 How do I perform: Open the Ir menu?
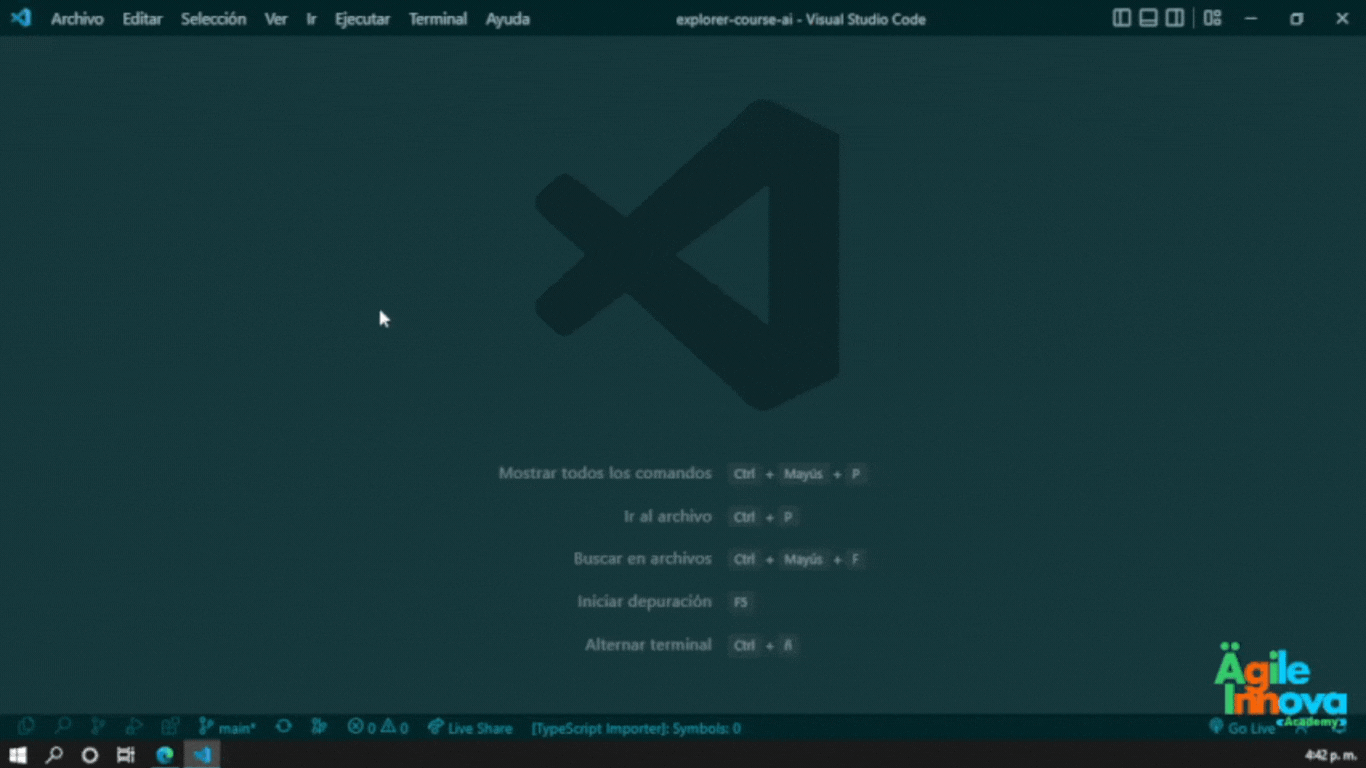click(311, 19)
